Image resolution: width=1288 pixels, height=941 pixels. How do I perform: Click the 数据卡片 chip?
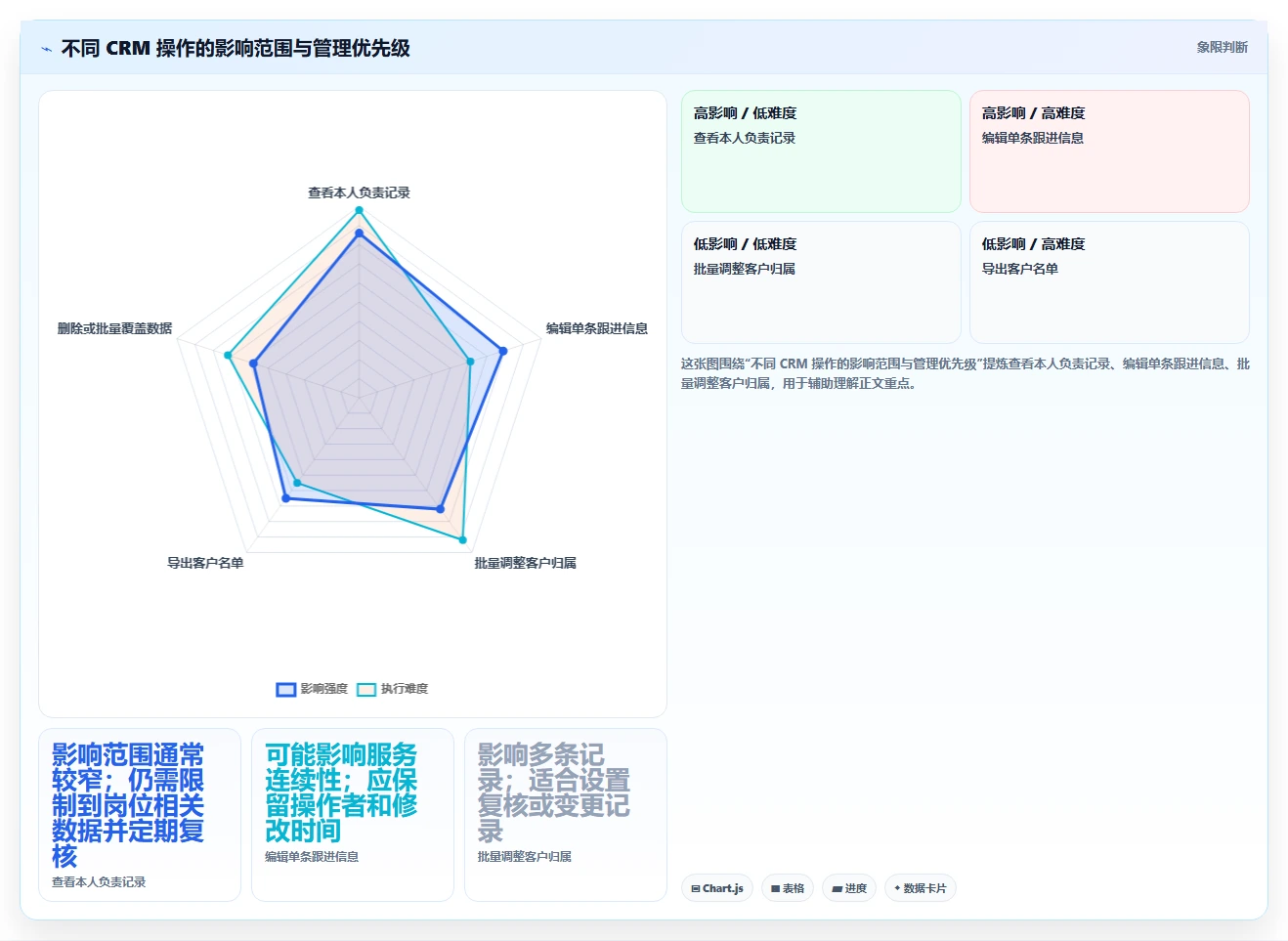point(920,888)
